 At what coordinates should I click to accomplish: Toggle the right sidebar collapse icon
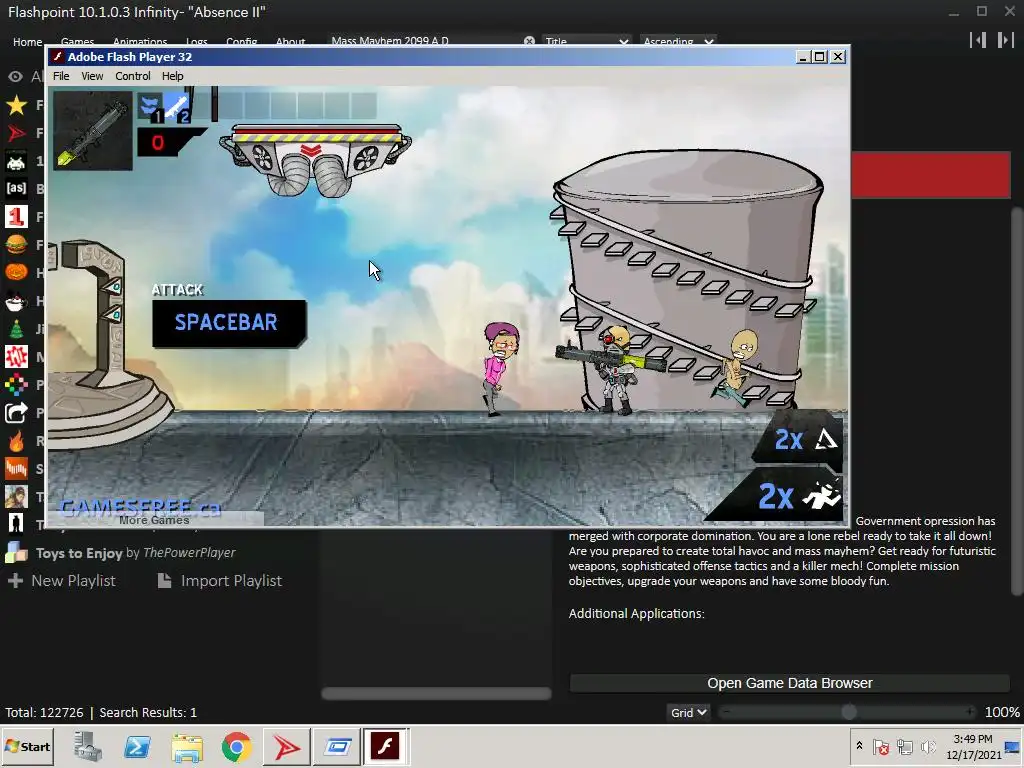[1005, 40]
